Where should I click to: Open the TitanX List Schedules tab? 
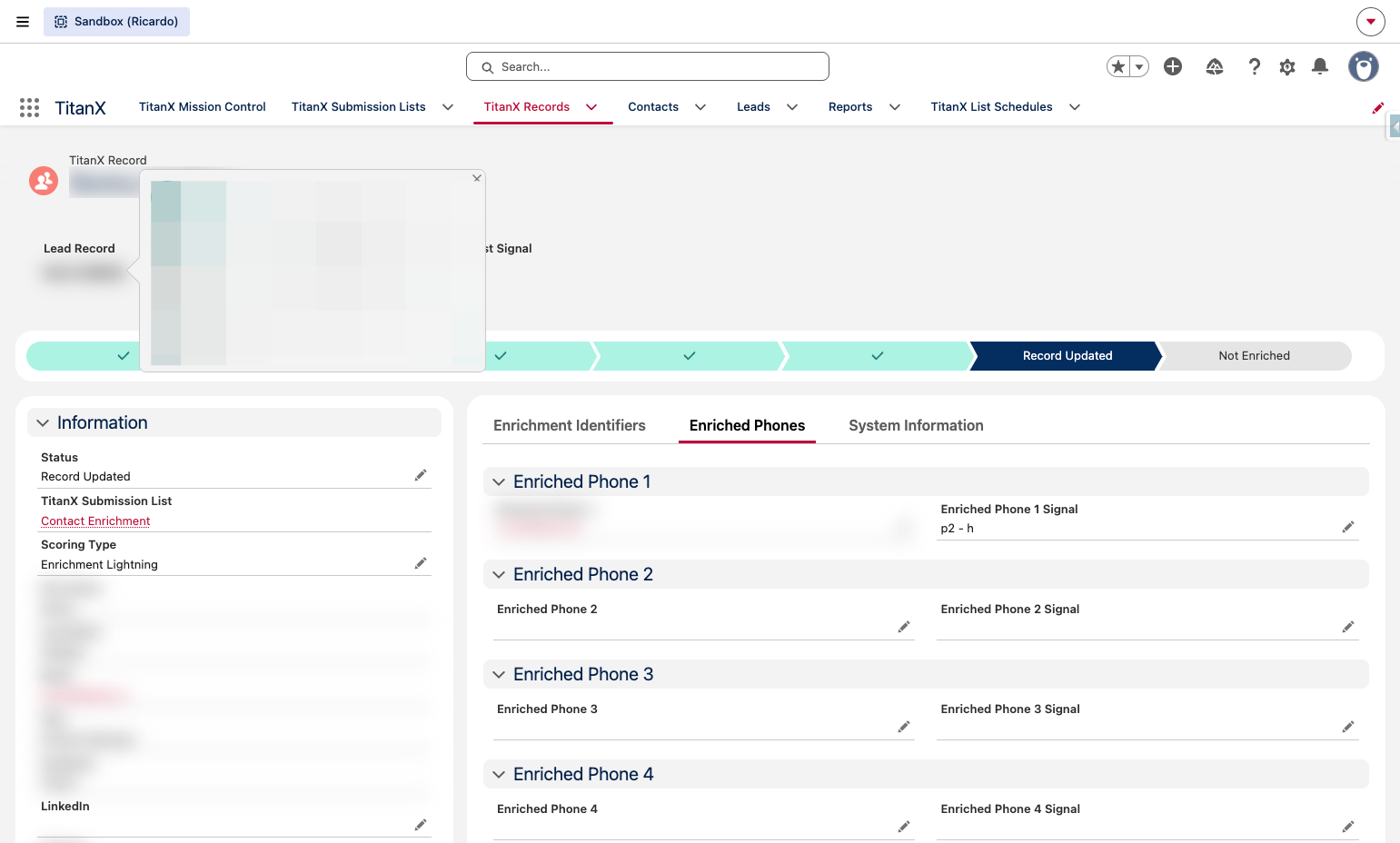pos(991,107)
